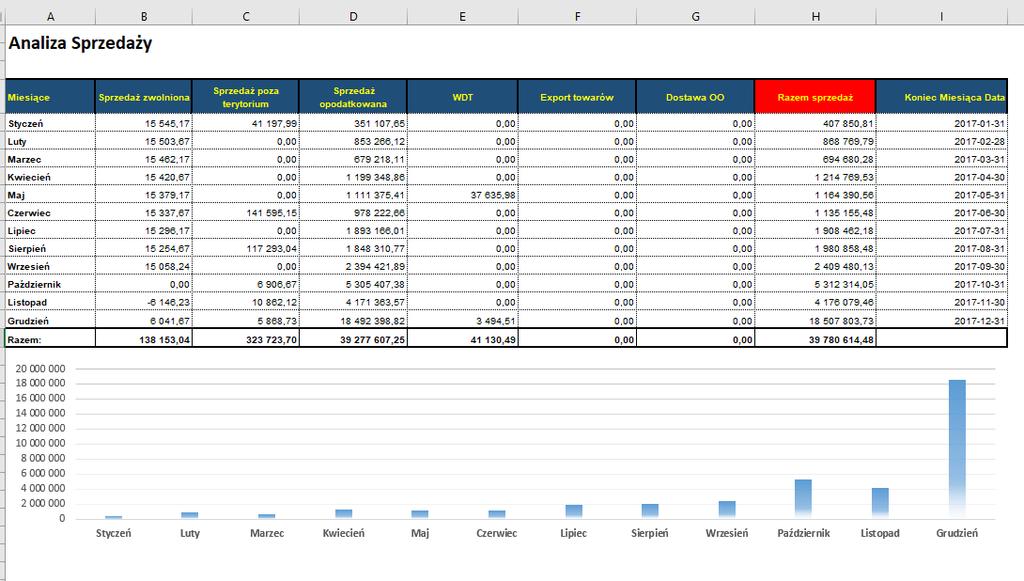1024x581 pixels.
Task: Click the 'Sierpień' row label cell
Action: click(x=50, y=248)
